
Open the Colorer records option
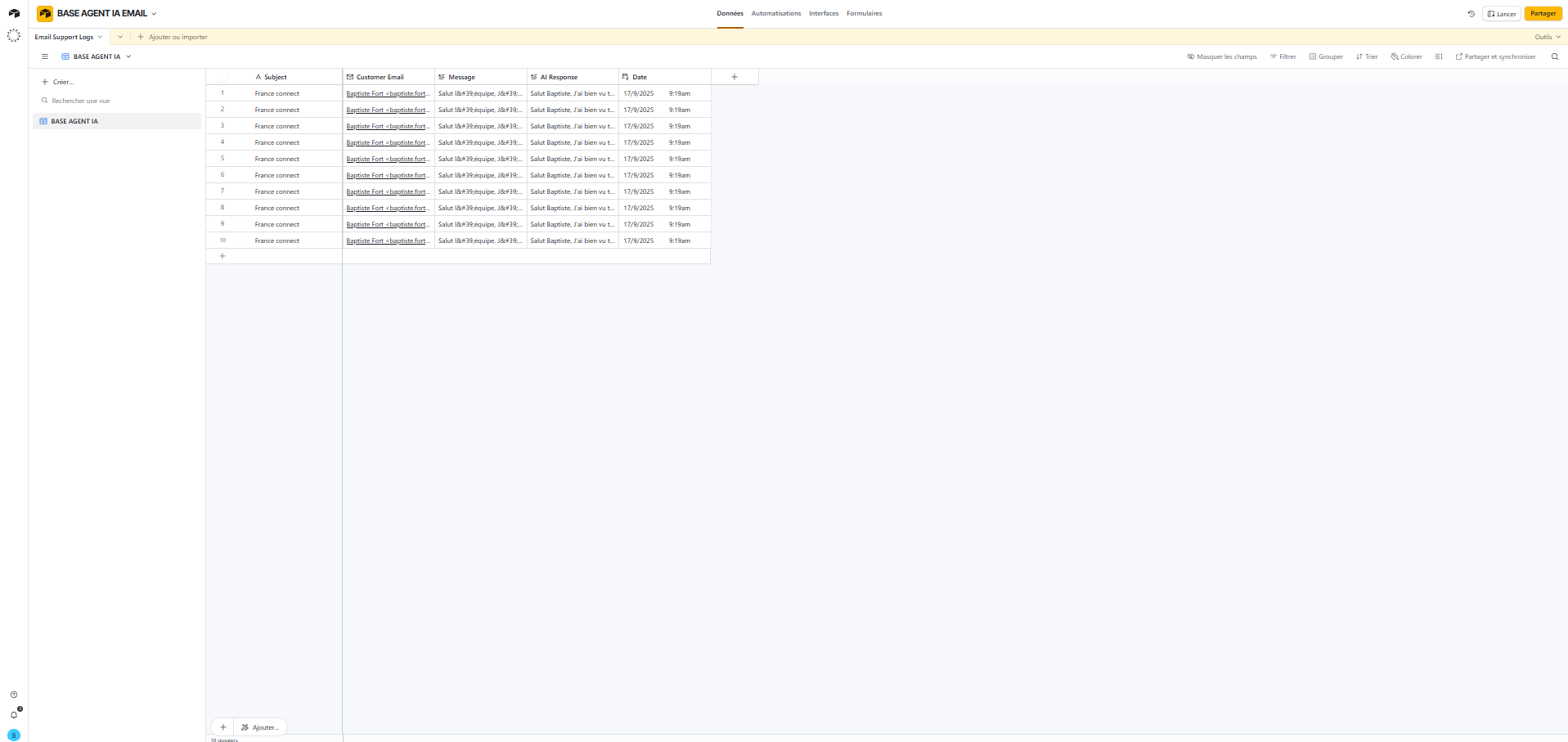[x=1406, y=56]
